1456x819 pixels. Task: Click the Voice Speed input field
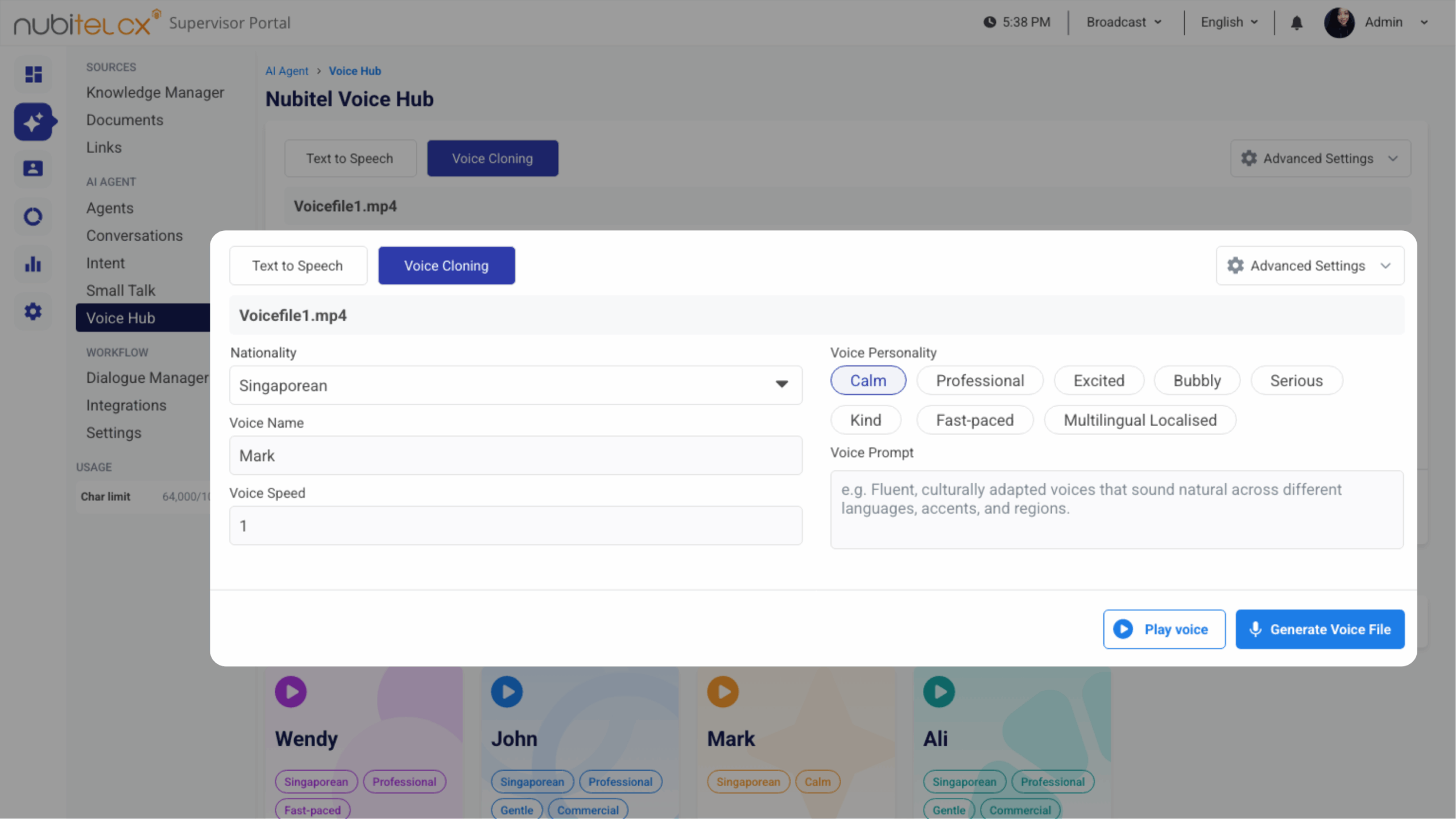tap(516, 526)
